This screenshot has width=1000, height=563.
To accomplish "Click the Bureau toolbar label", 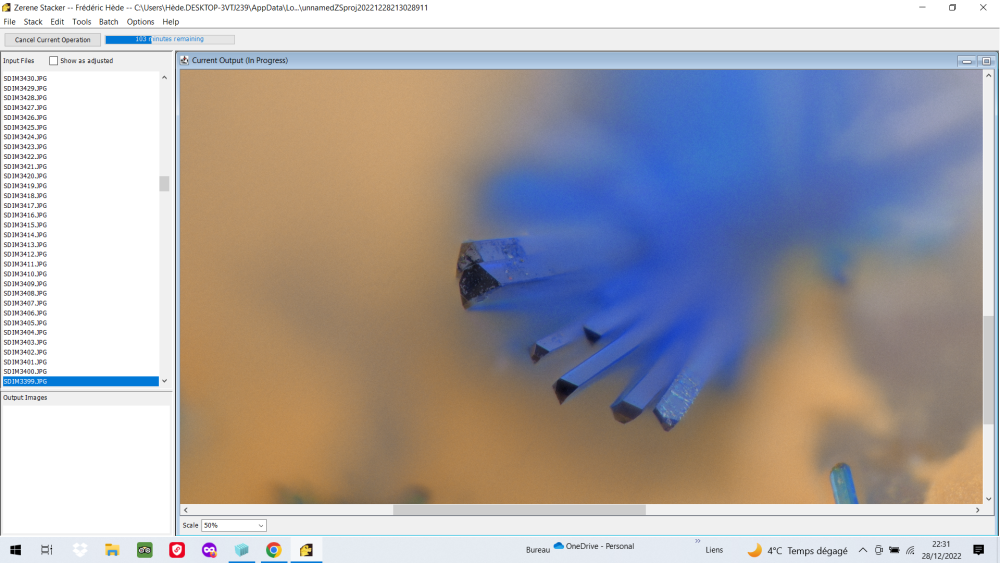I will (538, 550).
